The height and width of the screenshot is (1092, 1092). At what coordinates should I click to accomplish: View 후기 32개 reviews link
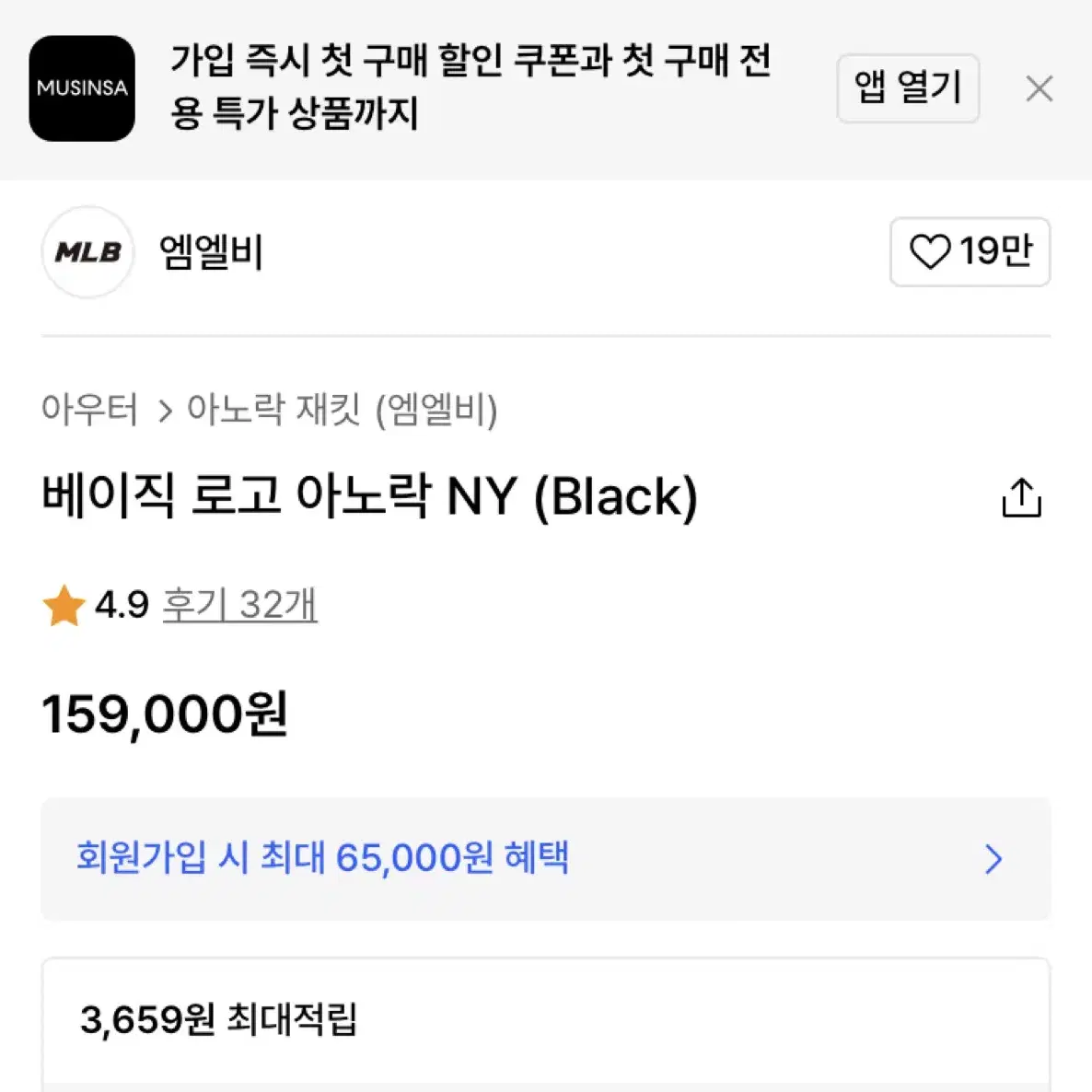point(239,605)
